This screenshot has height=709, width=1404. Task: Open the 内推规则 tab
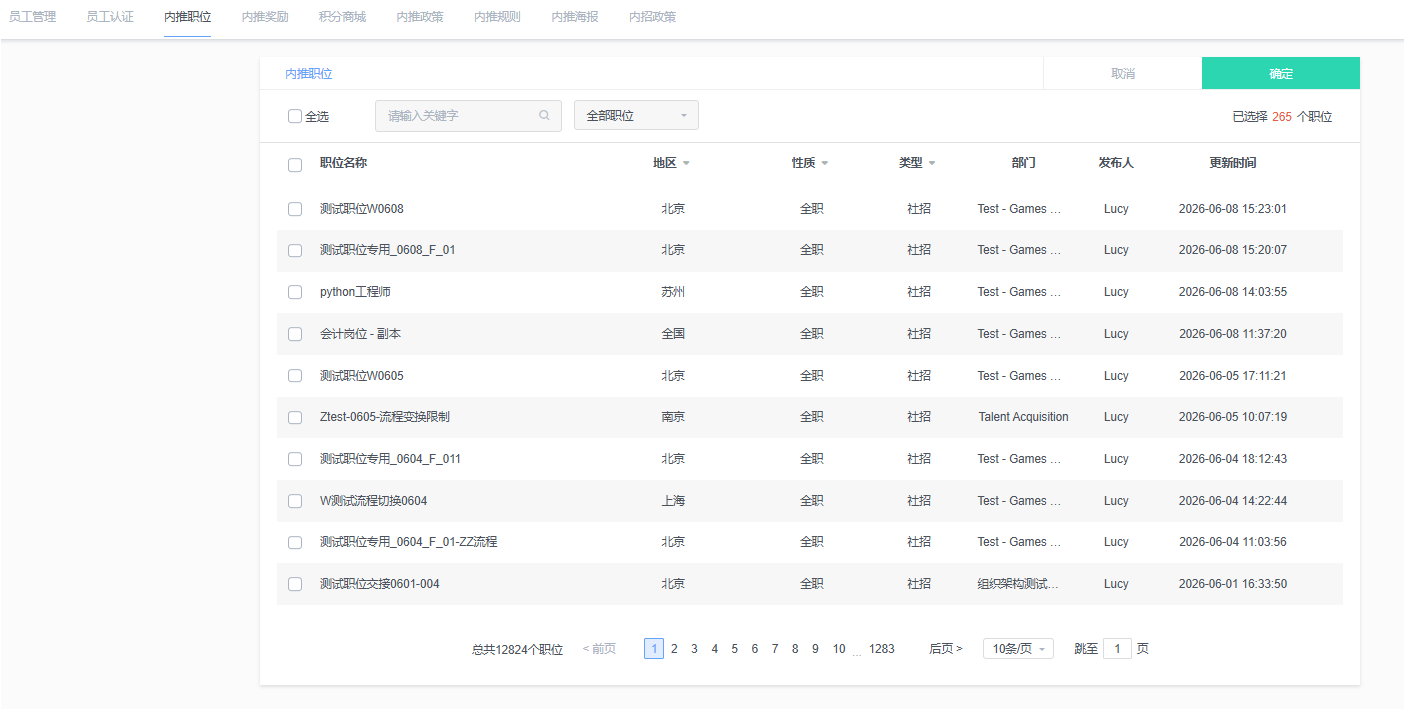pyautogui.click(x=497, y=17)
